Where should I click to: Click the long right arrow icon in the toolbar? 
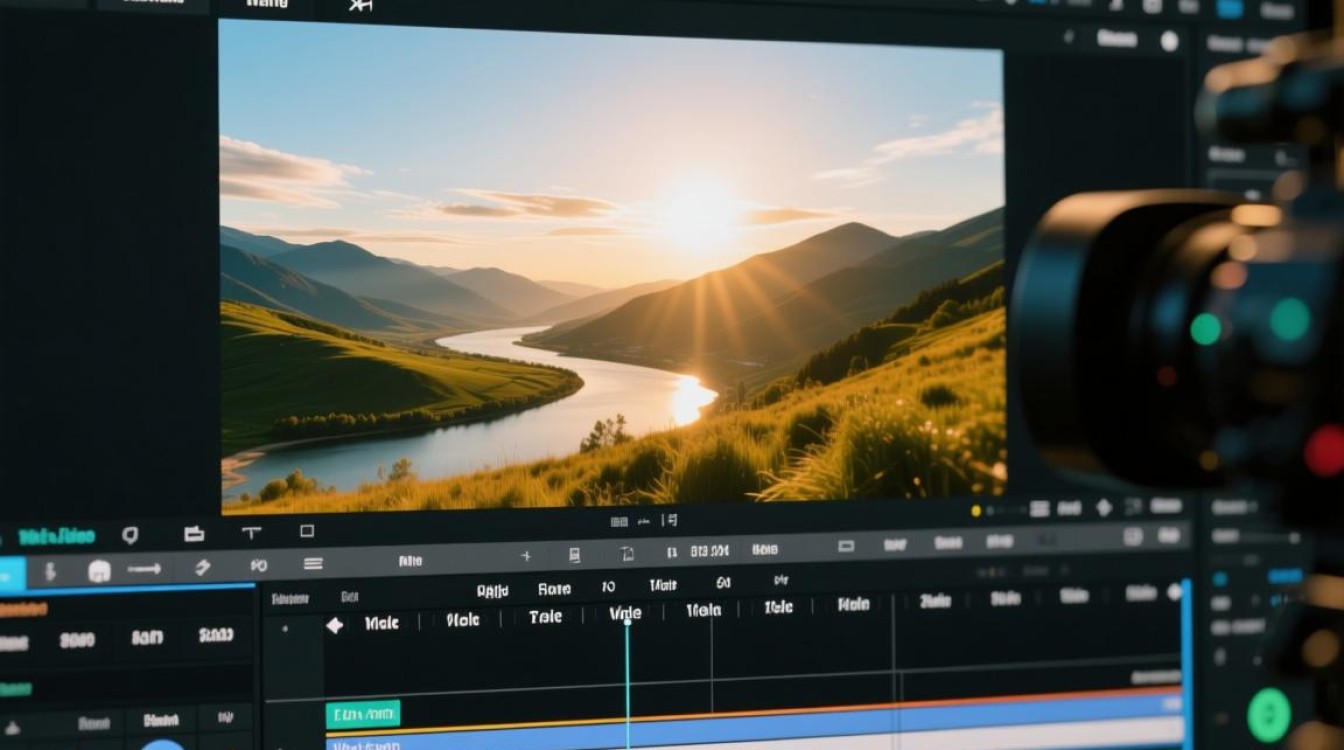tap(145, 569)
